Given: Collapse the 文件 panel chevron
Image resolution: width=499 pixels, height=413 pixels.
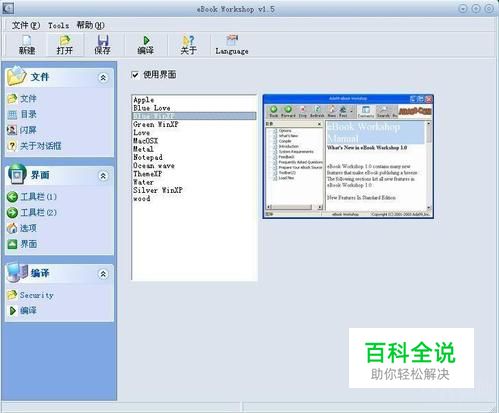Looking at the screenshot, I should tap(103, 78).
